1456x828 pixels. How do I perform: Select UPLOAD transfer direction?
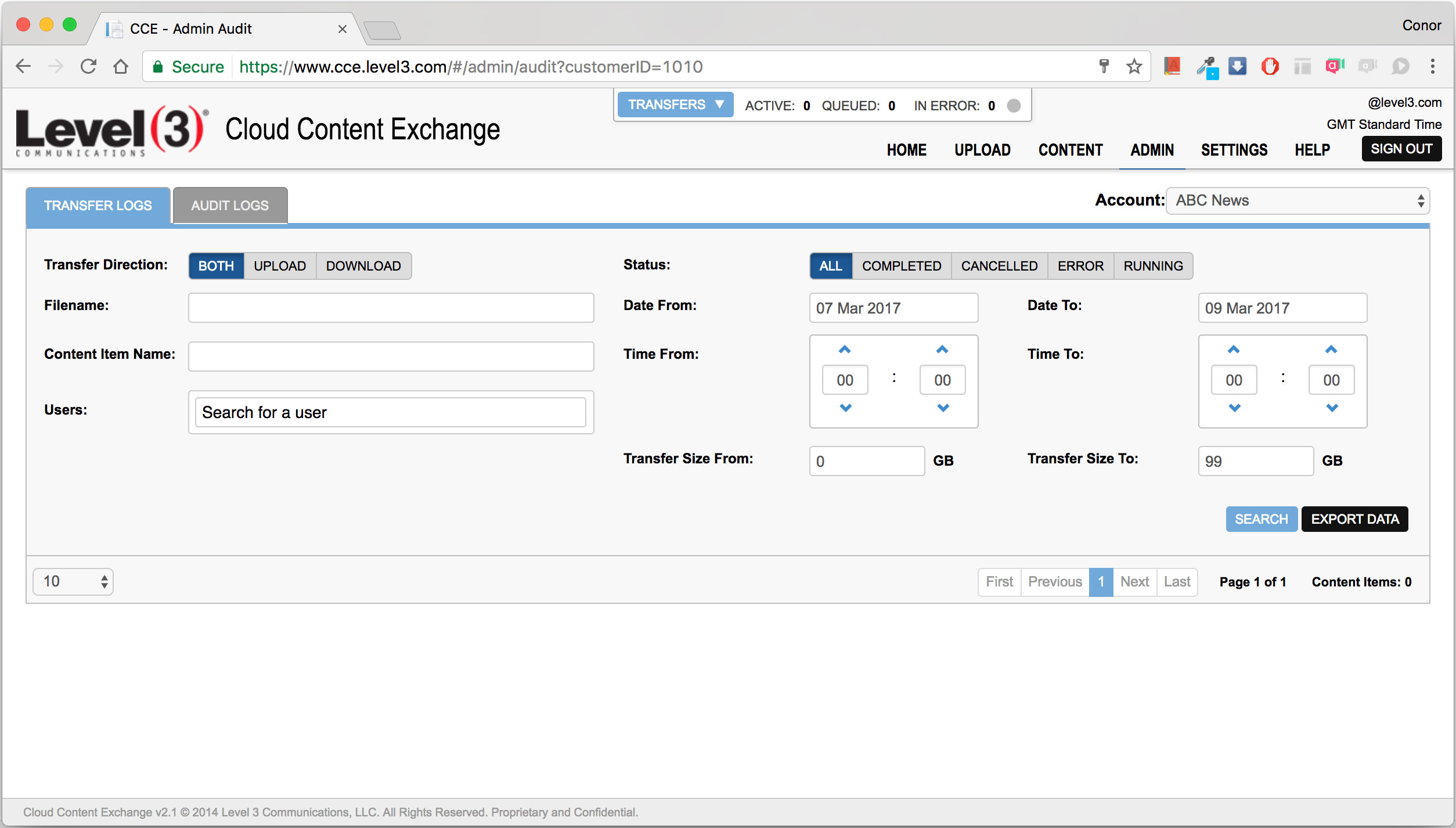pyautogui.click(x=280, y=266)
